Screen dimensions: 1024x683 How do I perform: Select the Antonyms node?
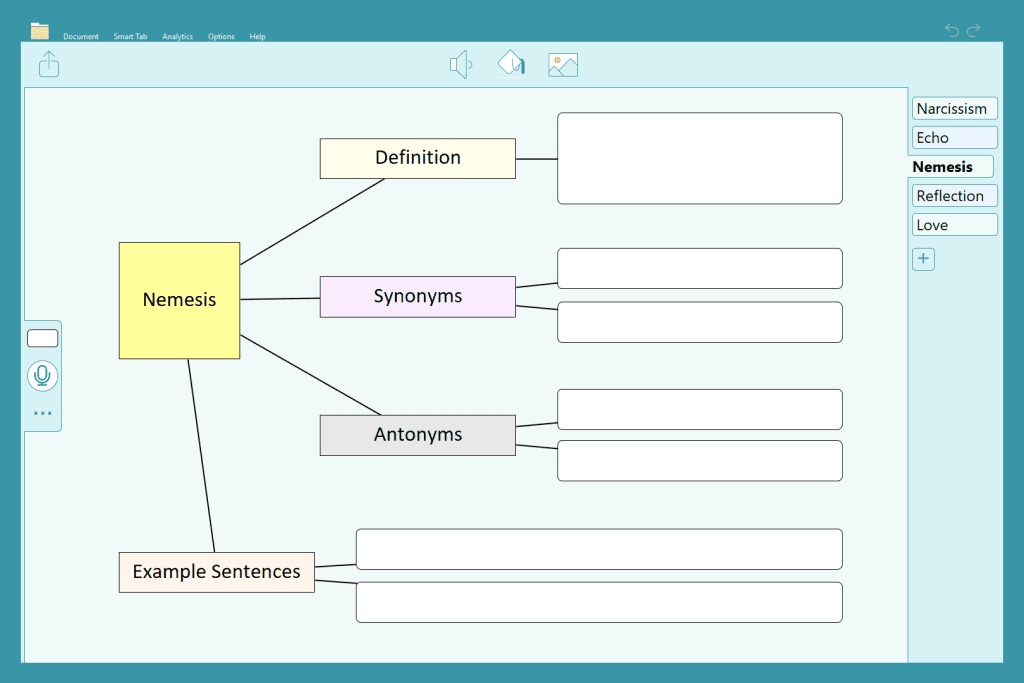[418, 435]
